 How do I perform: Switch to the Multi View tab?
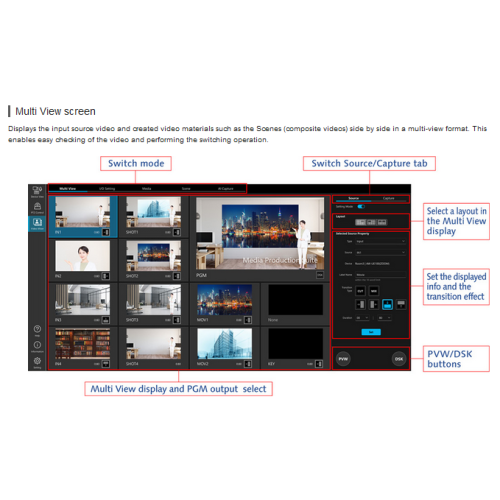point(68,189)
